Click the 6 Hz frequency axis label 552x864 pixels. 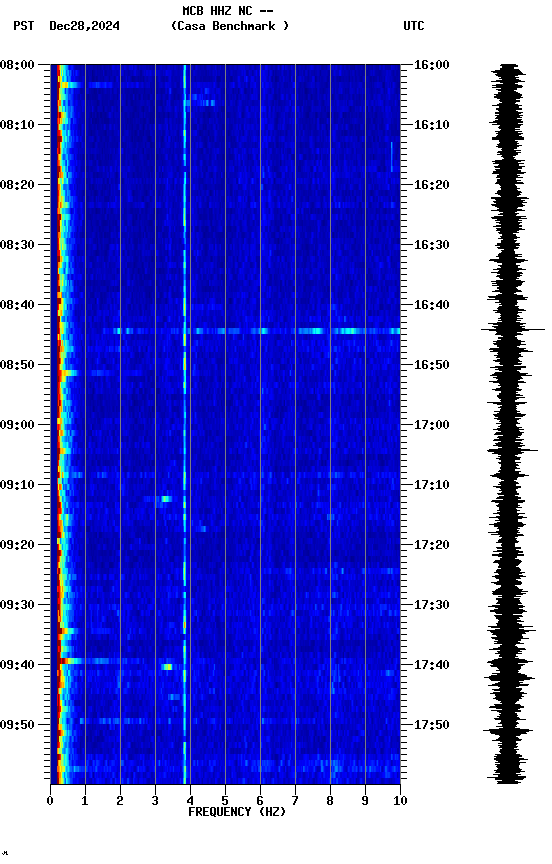coord(260,801)
